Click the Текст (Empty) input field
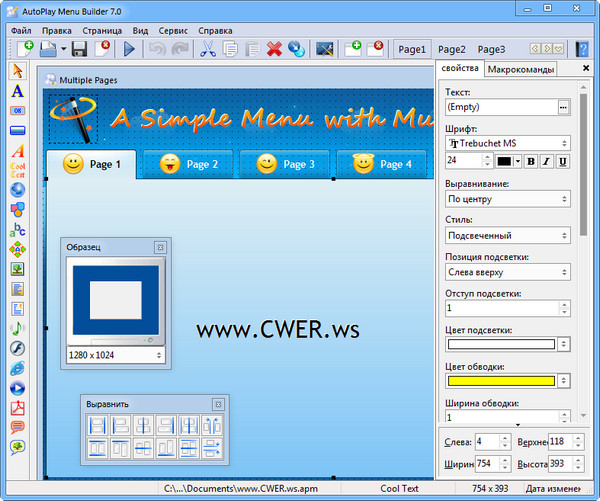The width and height of the screenshot is (600, 501). (x=502, y=107)
